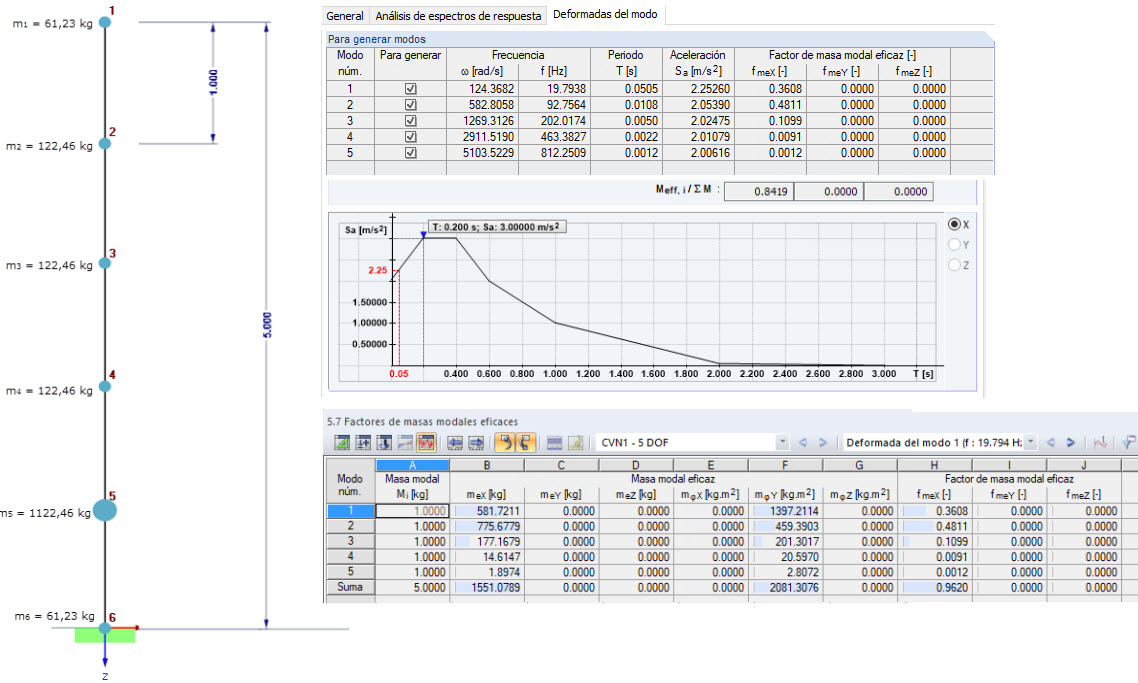Go to next load case arrow beside CVN1
This screenshot has height=683, width=1138.
[x=823, y=442]
